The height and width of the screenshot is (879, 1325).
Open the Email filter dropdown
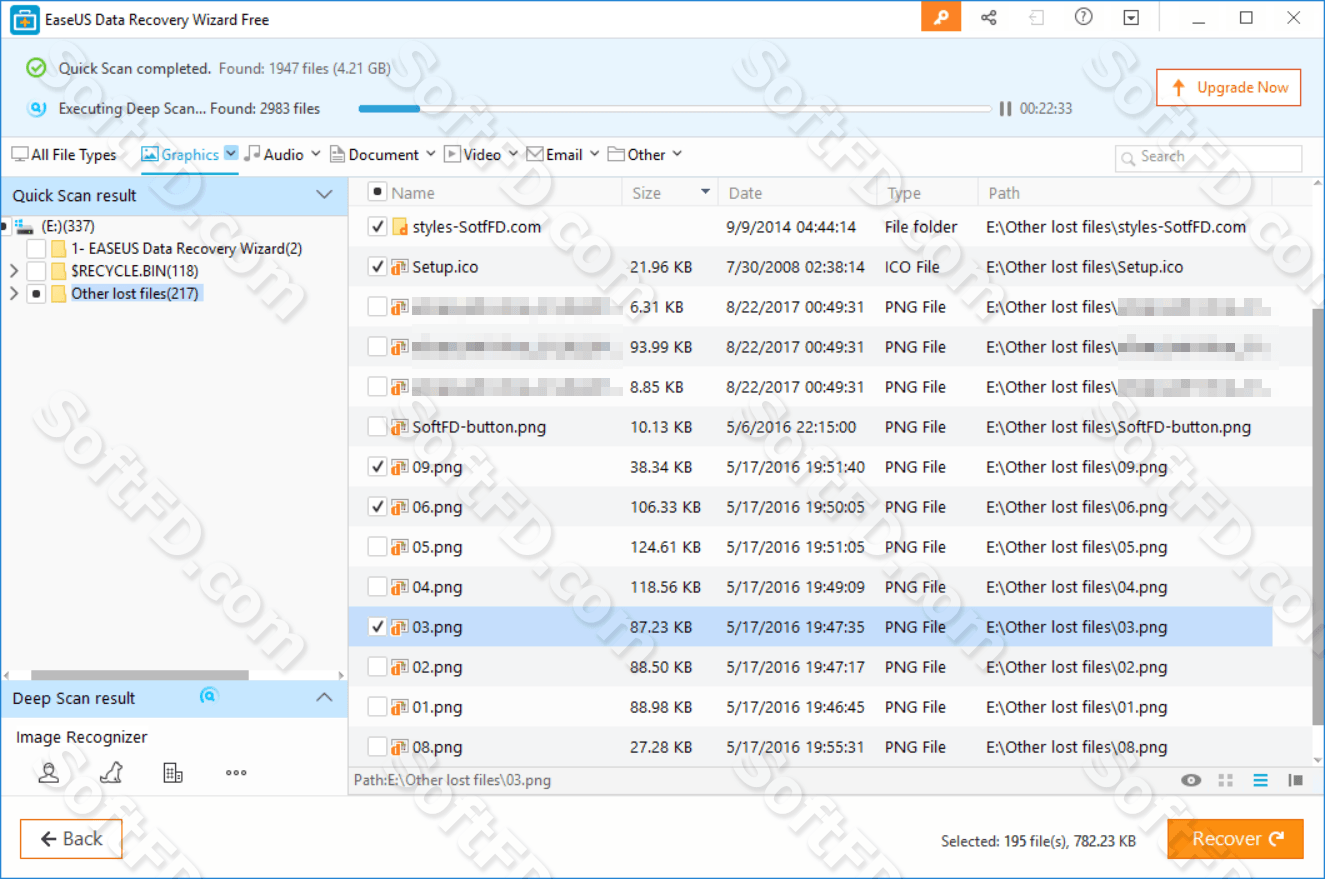[x=595, y=154]
